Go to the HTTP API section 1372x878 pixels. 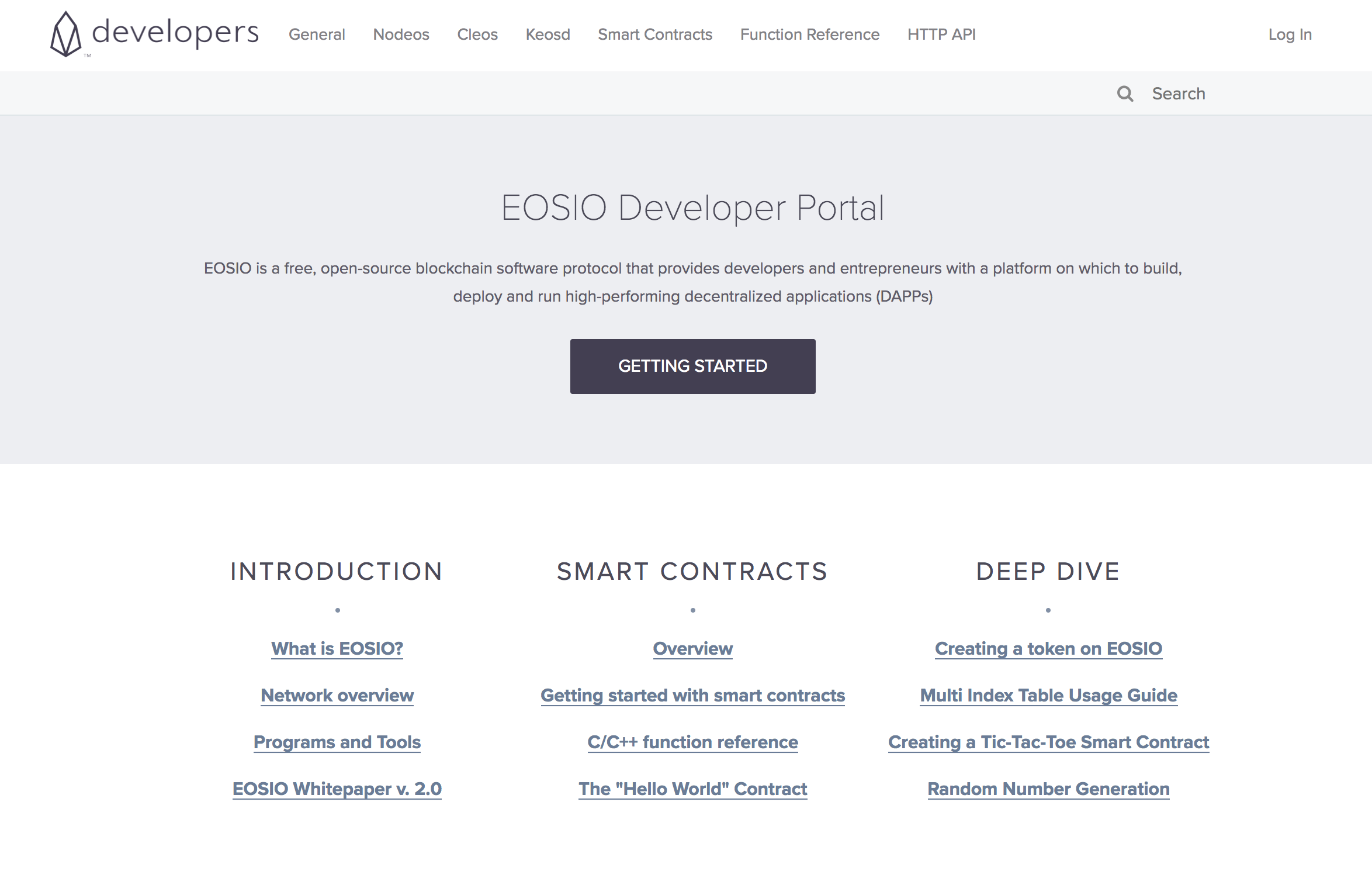tap(941, 34)
